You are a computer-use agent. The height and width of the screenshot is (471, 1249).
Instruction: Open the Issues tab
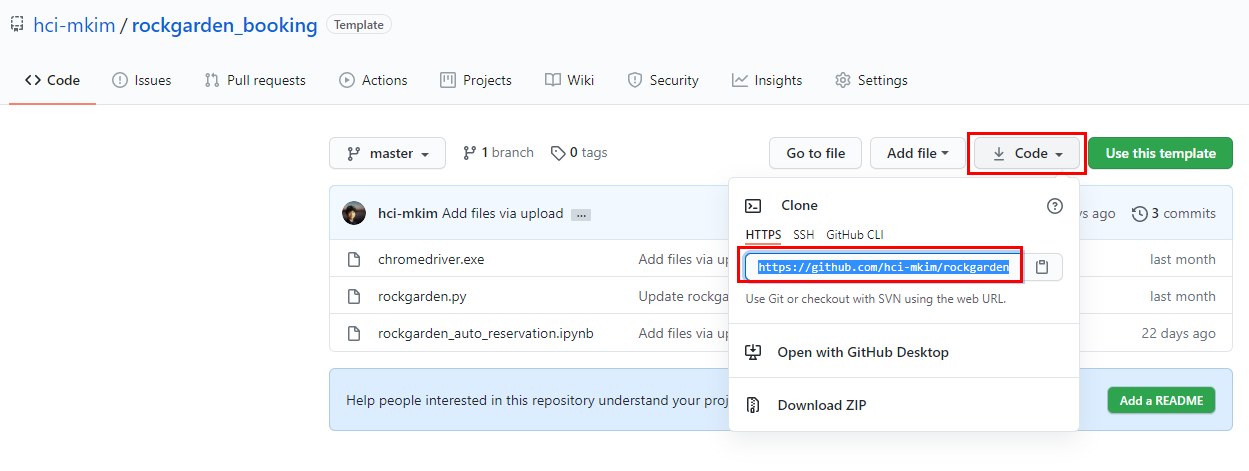pyautogui.click(x=141, y=80)
